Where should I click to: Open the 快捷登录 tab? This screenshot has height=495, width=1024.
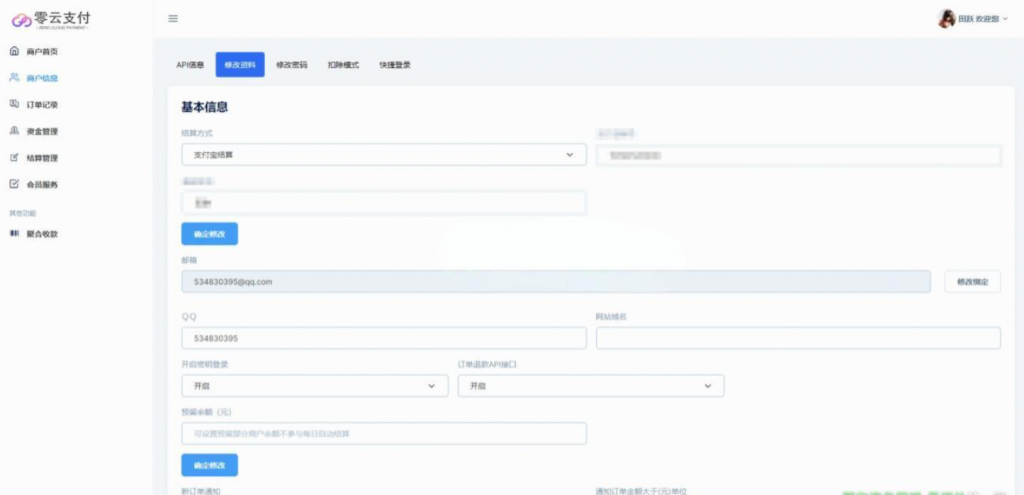[394, 65]
